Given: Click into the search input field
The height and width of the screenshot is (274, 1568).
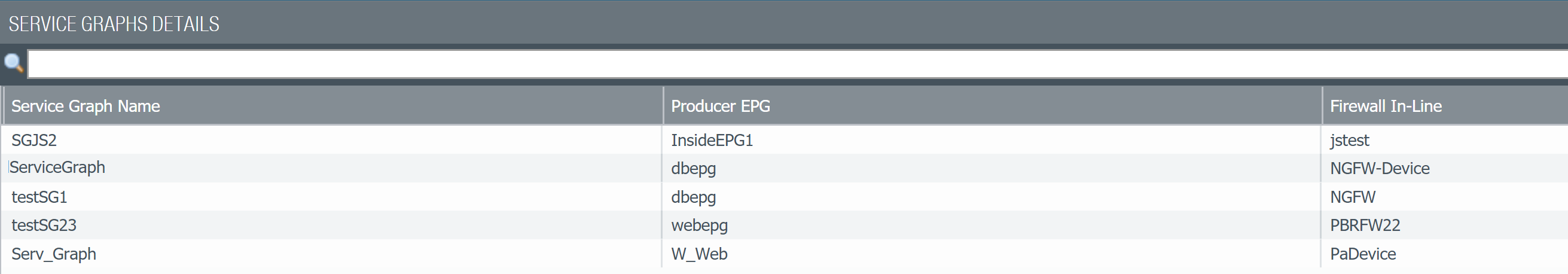Looking at the screenshot, I should tap(791, 64).
